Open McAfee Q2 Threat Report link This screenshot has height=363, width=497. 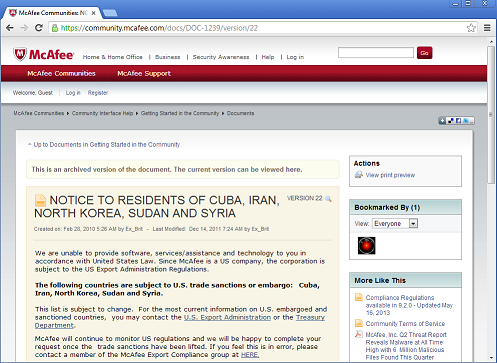(x=406, y=346)
